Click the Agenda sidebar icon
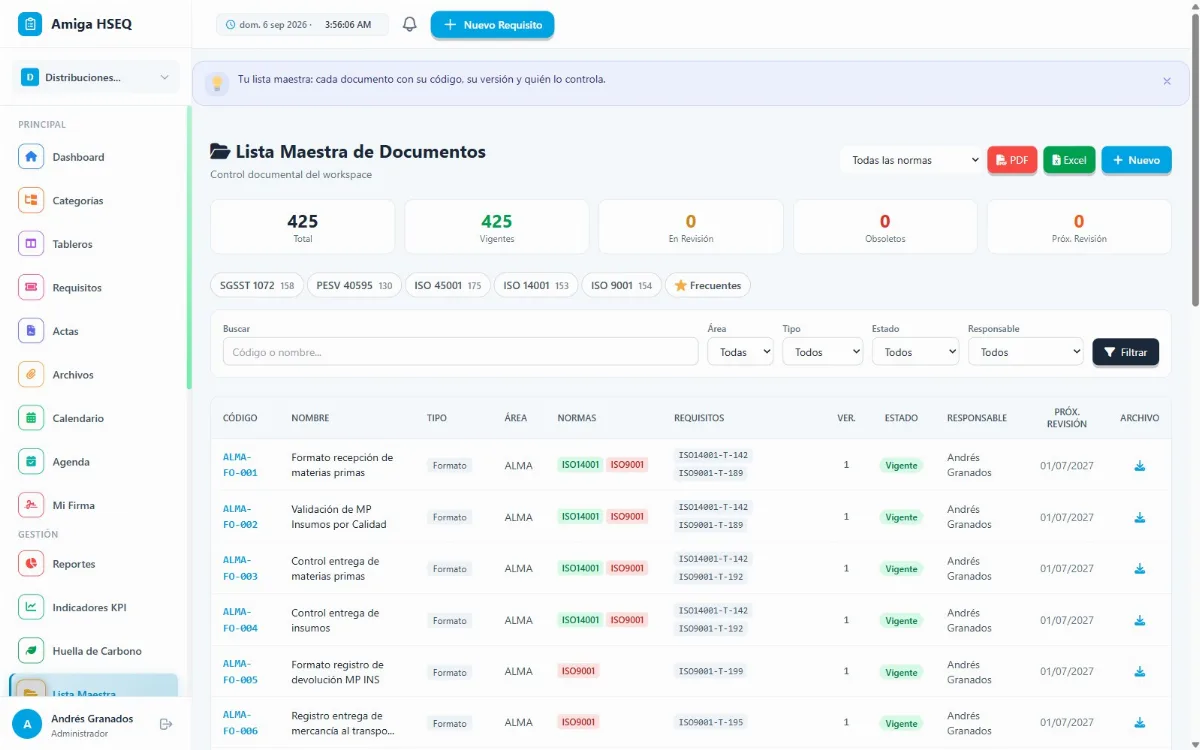1200x750 pixels. (31, 461)
